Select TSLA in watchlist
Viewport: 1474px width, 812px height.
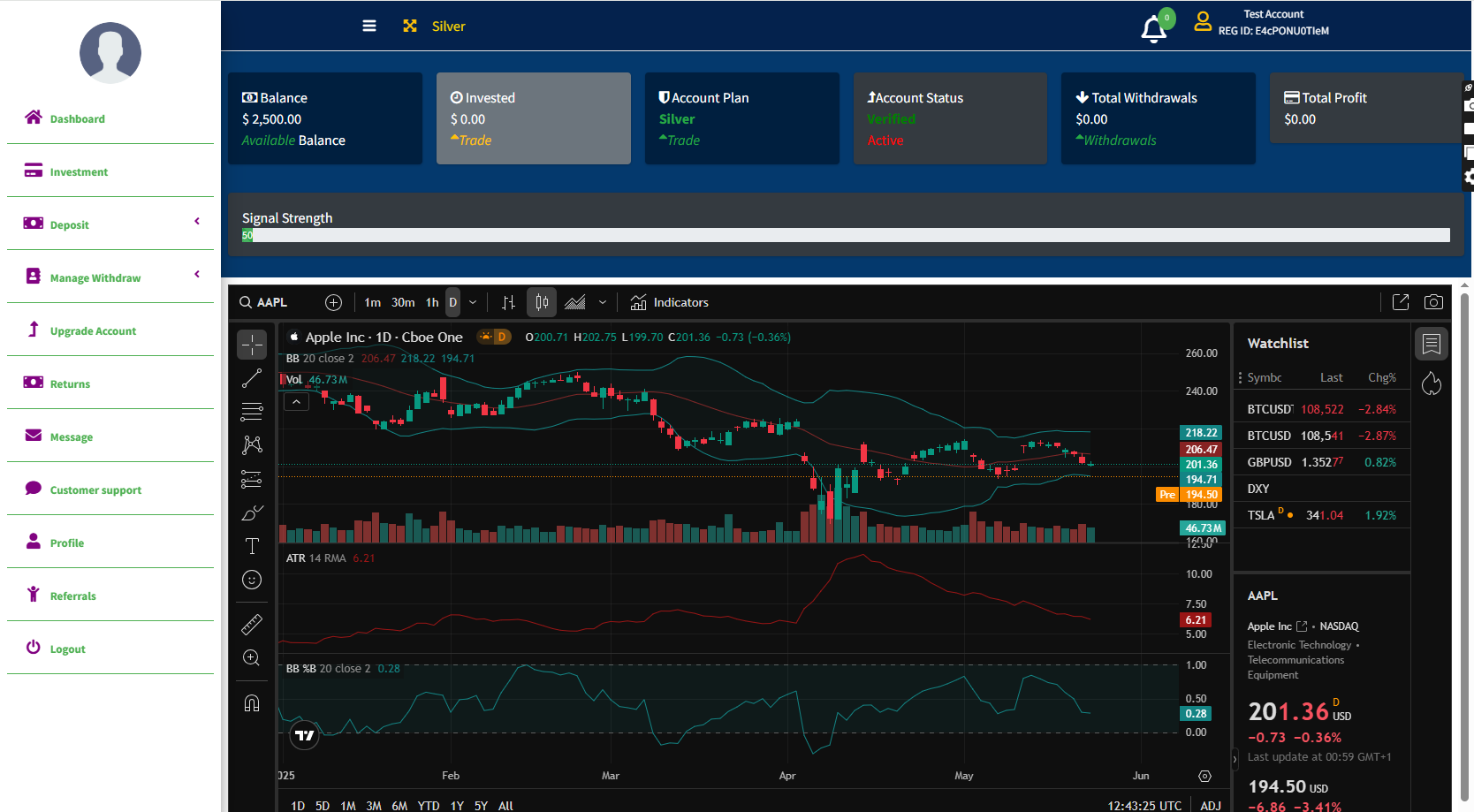coord(1321,515)
